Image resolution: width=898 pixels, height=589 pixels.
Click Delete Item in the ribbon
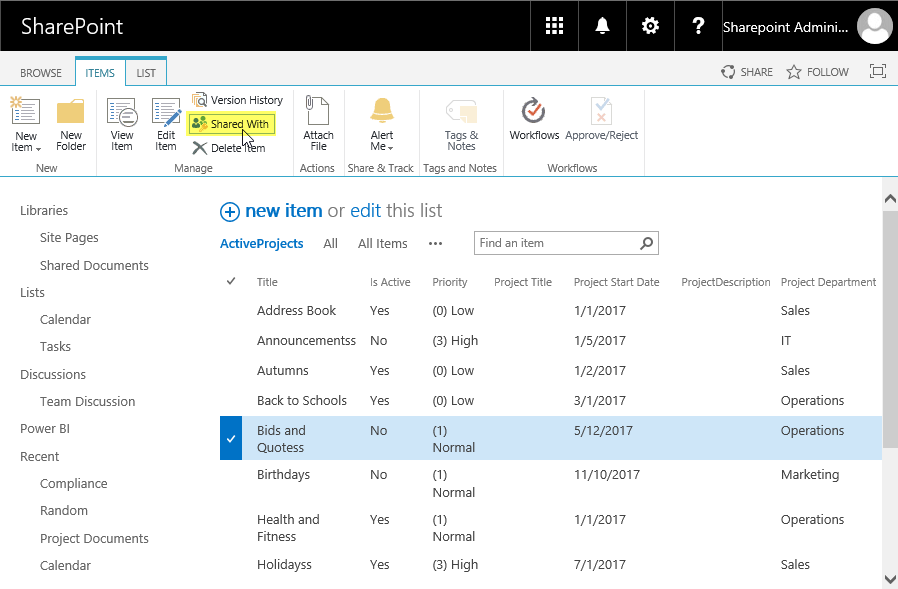(229, 148)
